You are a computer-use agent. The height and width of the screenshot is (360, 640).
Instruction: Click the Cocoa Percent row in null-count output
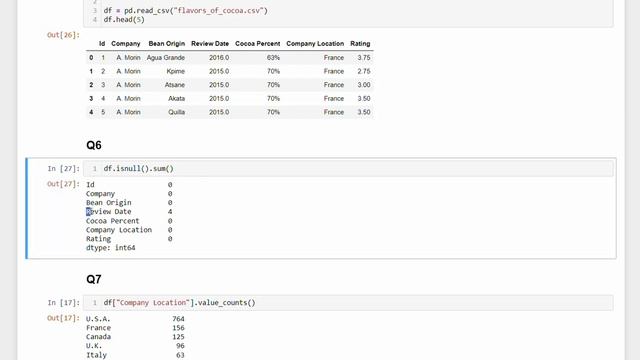point(129,221)
